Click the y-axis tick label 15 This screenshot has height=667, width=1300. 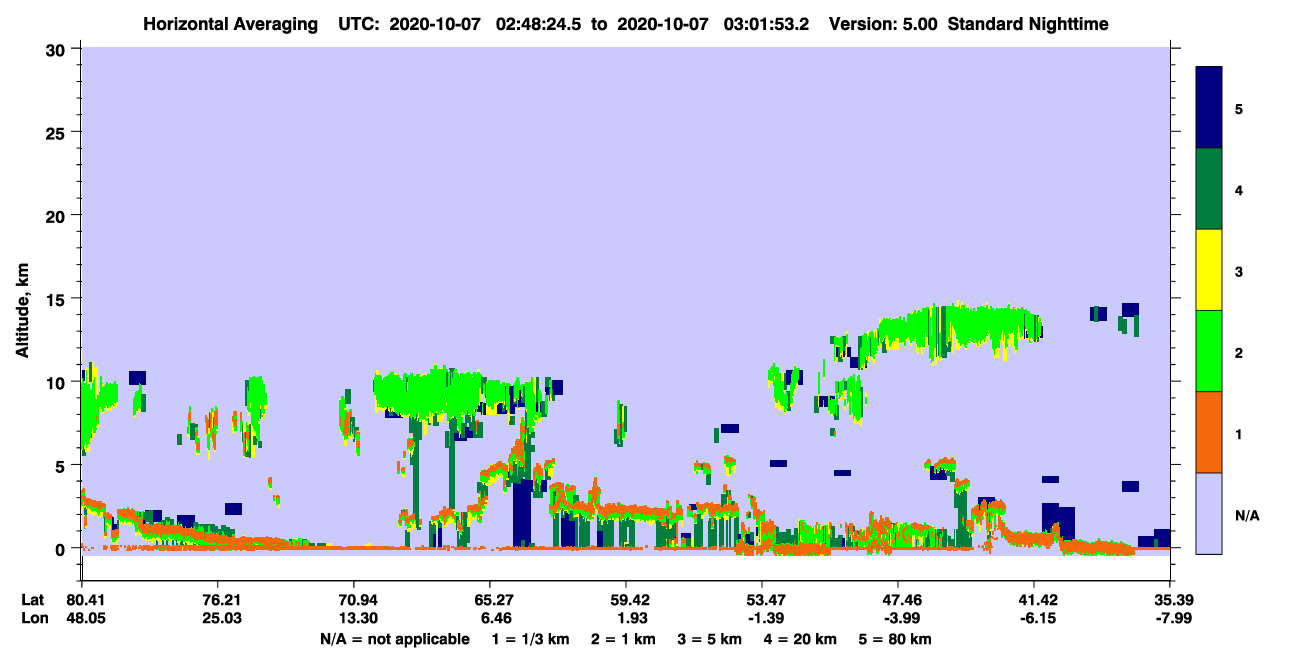click(58, 298)
